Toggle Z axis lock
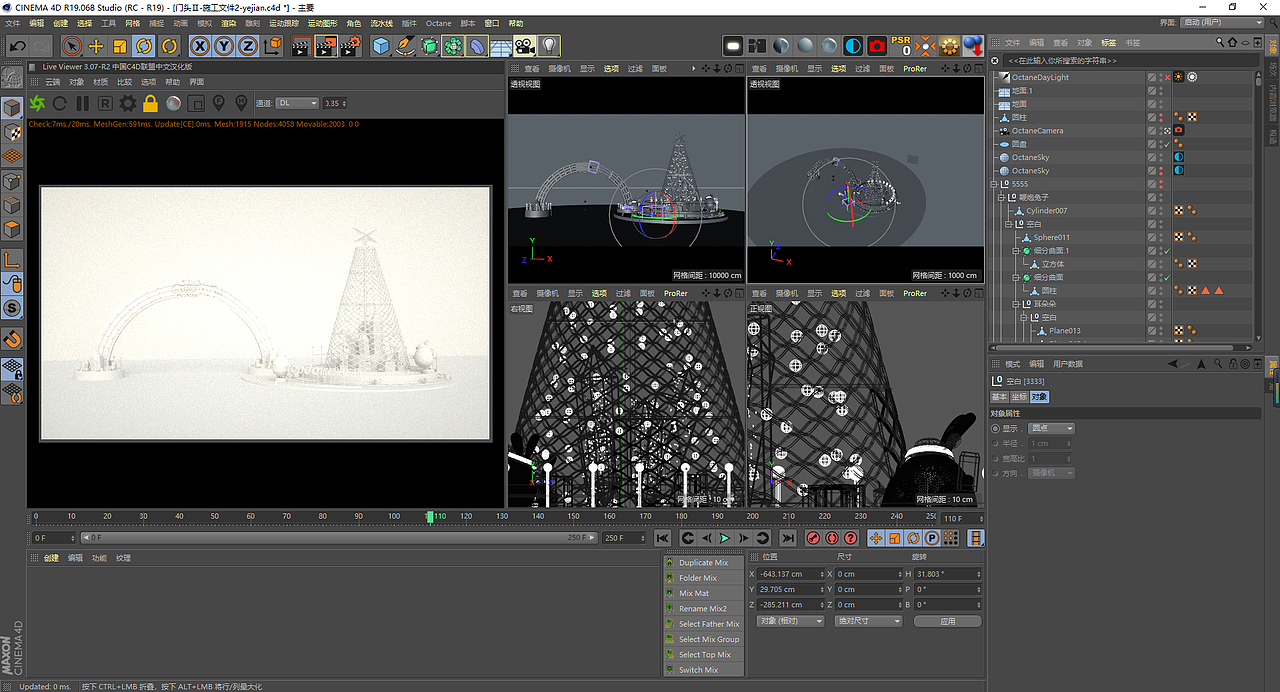Viewport: 1280px width, 692px height. (x=247, y=46)
